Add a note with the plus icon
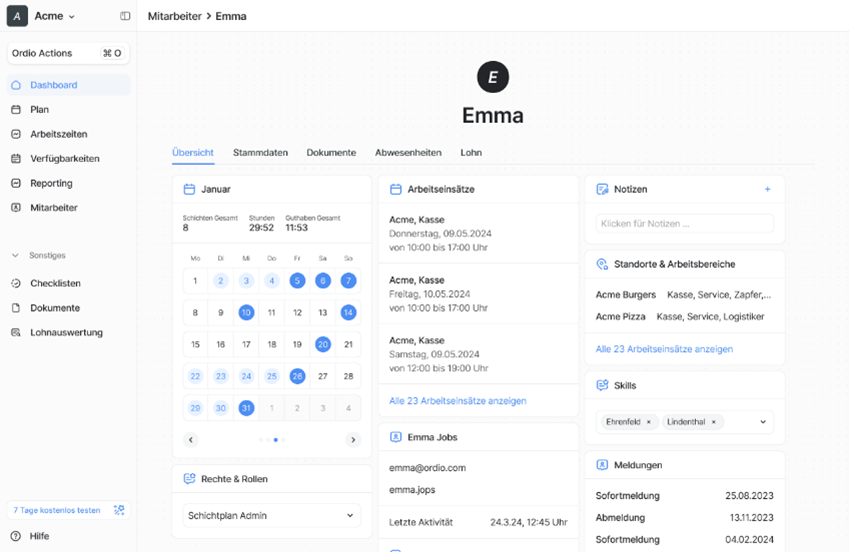 click(767, 189)
